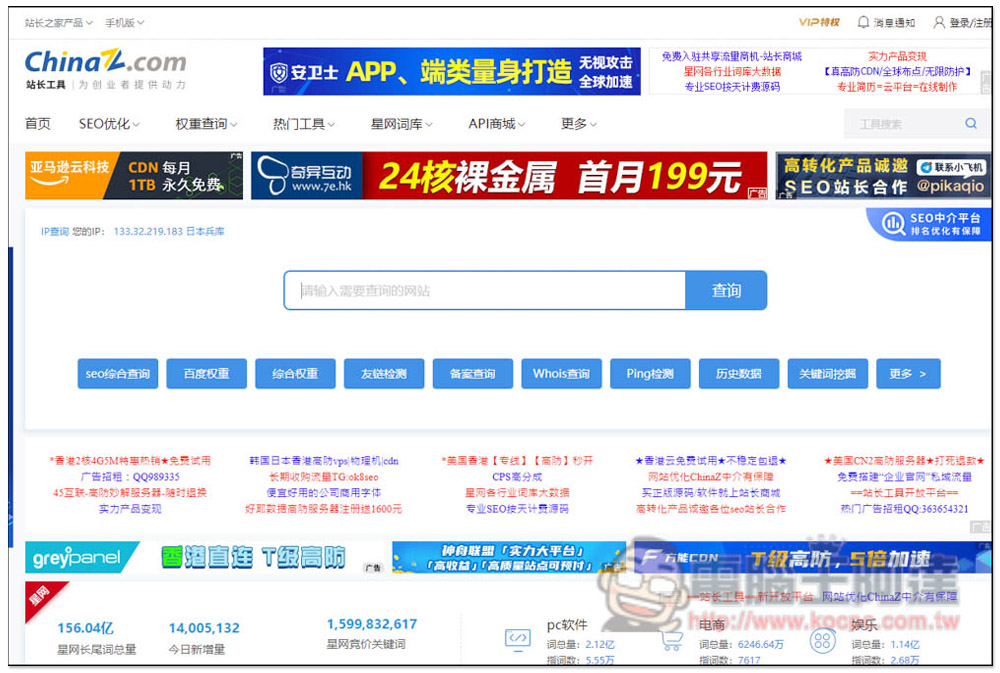The image size is (1000, 673).
Task: Click the 友链检测 button
Action: coord(384,374)
